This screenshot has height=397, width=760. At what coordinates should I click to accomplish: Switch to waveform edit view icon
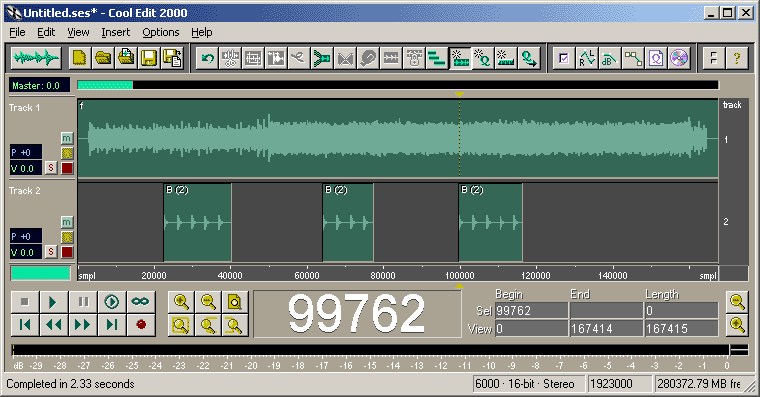(36, 58)
